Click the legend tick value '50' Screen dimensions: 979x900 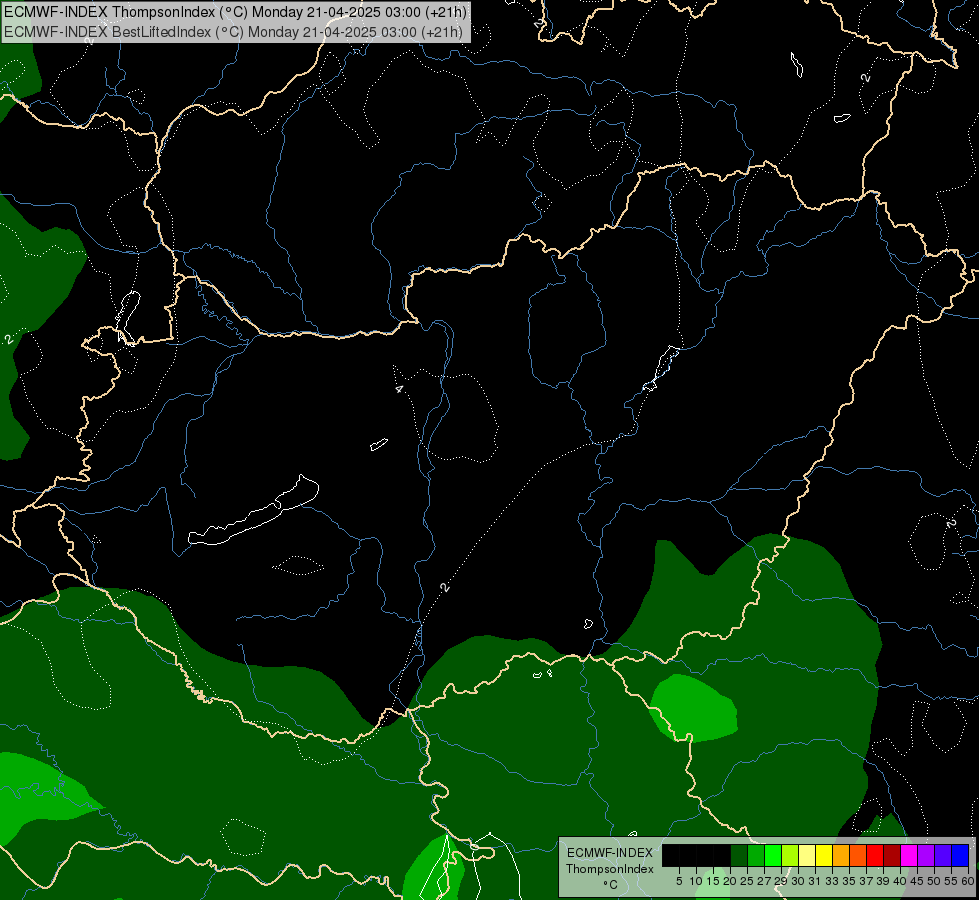(934, 881)
